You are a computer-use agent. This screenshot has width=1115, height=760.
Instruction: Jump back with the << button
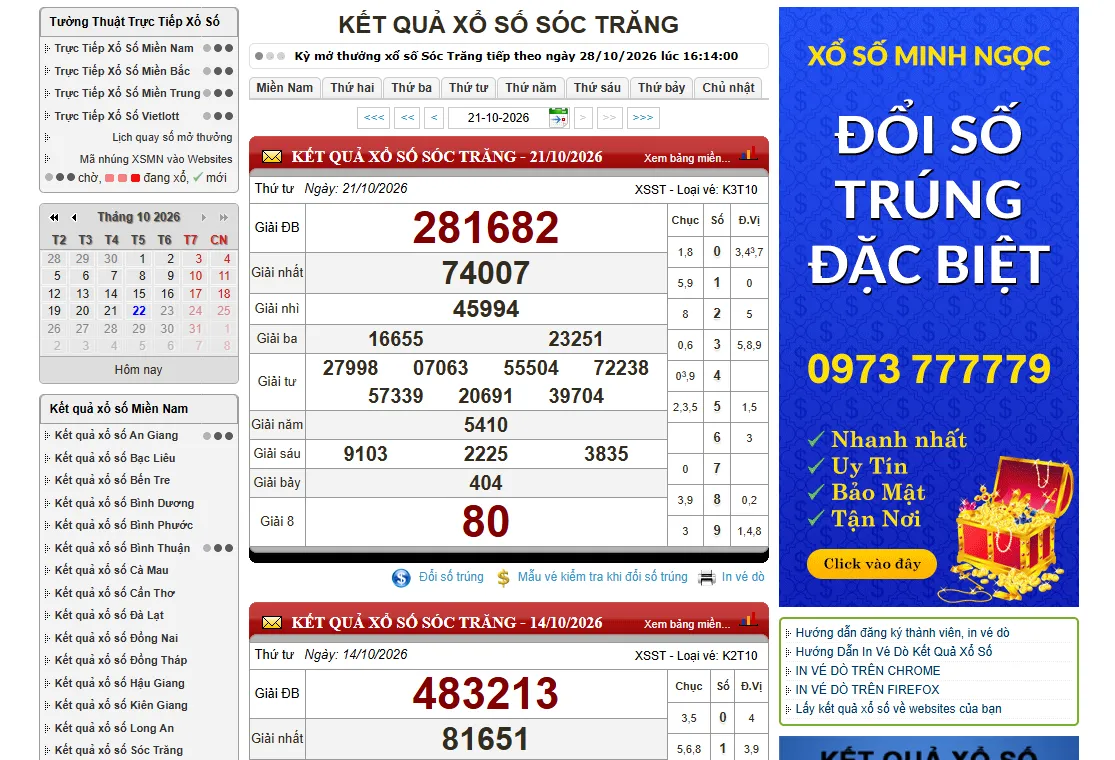[407, 117]
